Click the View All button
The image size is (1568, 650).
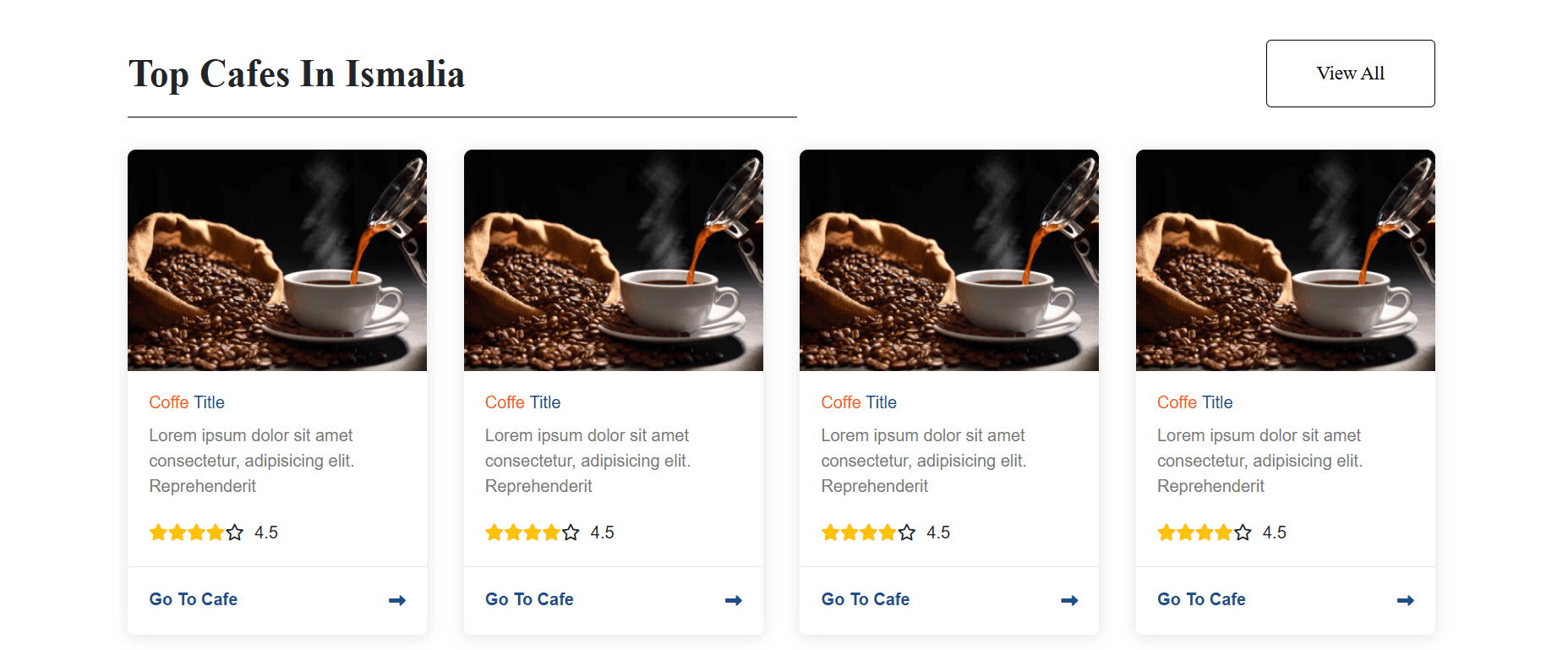[x=1350, y=74]
